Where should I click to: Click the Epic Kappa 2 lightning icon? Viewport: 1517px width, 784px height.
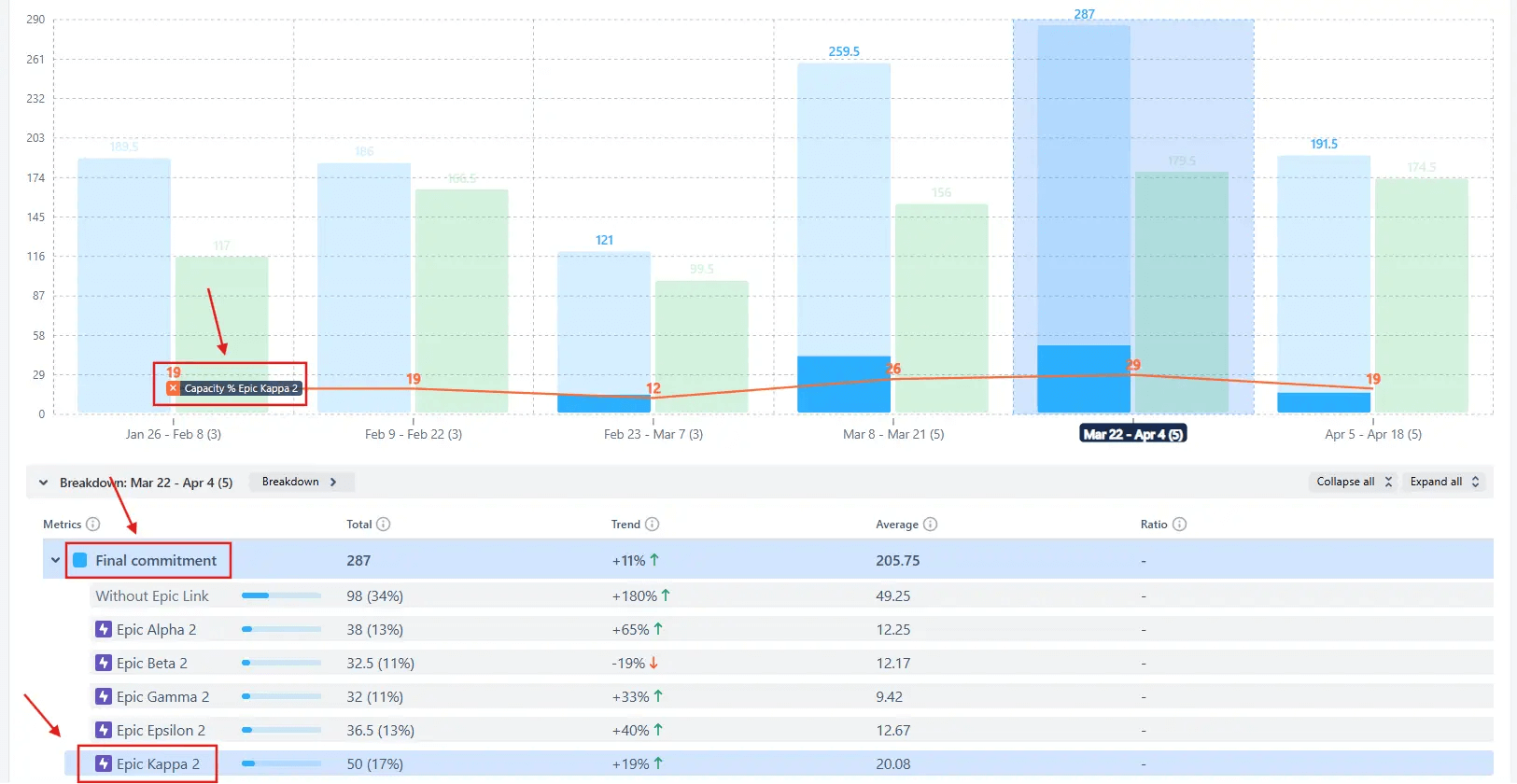[104, 764]
